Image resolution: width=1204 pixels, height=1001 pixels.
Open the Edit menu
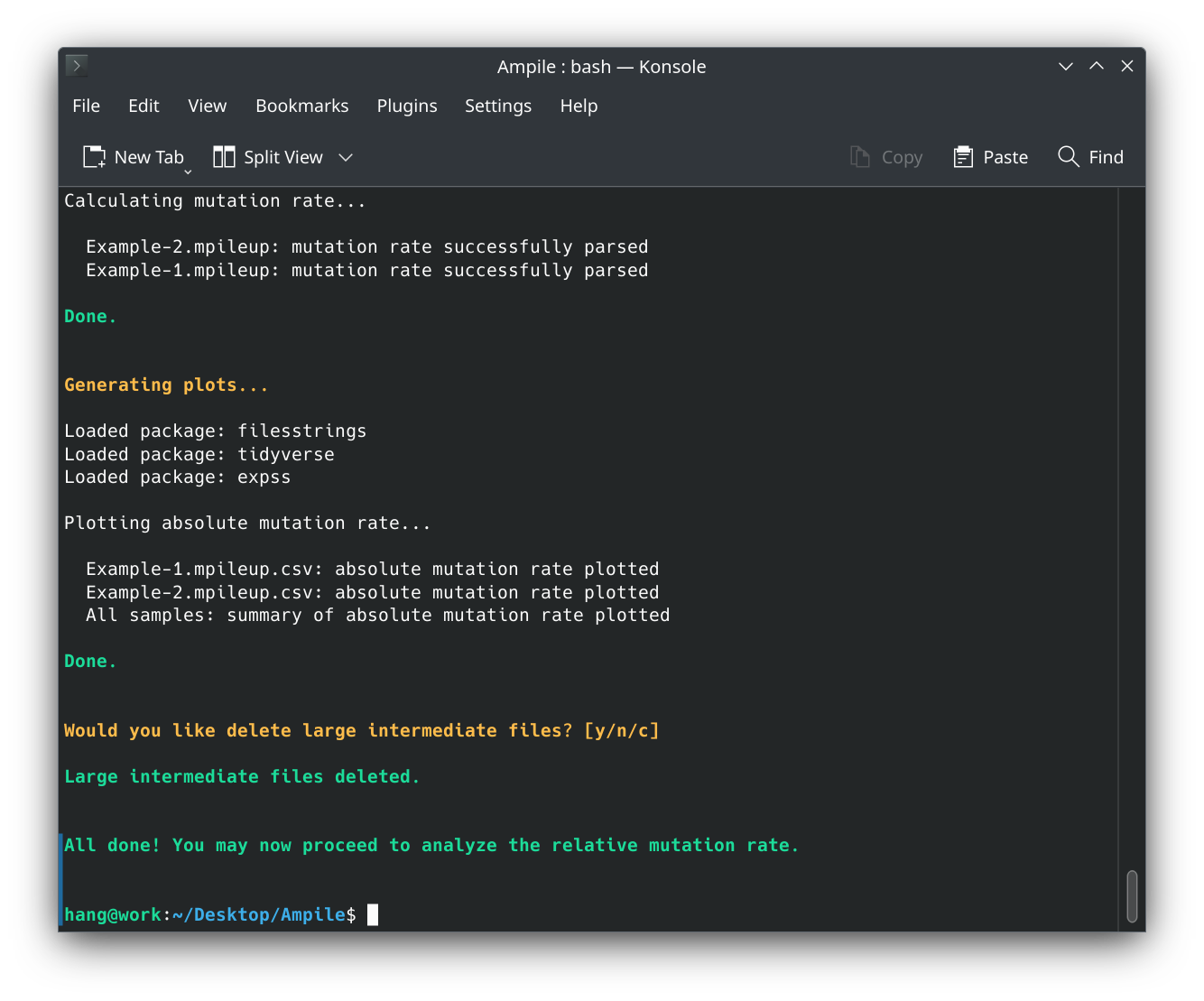(144, 106)
